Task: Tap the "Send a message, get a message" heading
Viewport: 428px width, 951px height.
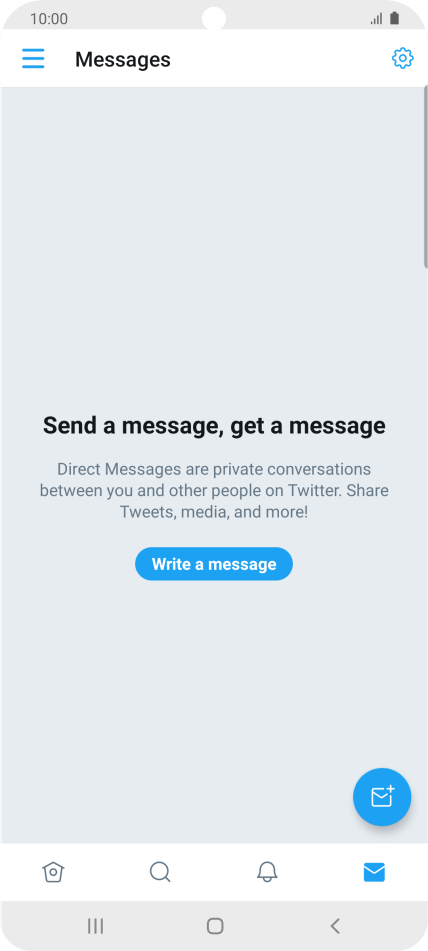Action: [x=214, y=426]
